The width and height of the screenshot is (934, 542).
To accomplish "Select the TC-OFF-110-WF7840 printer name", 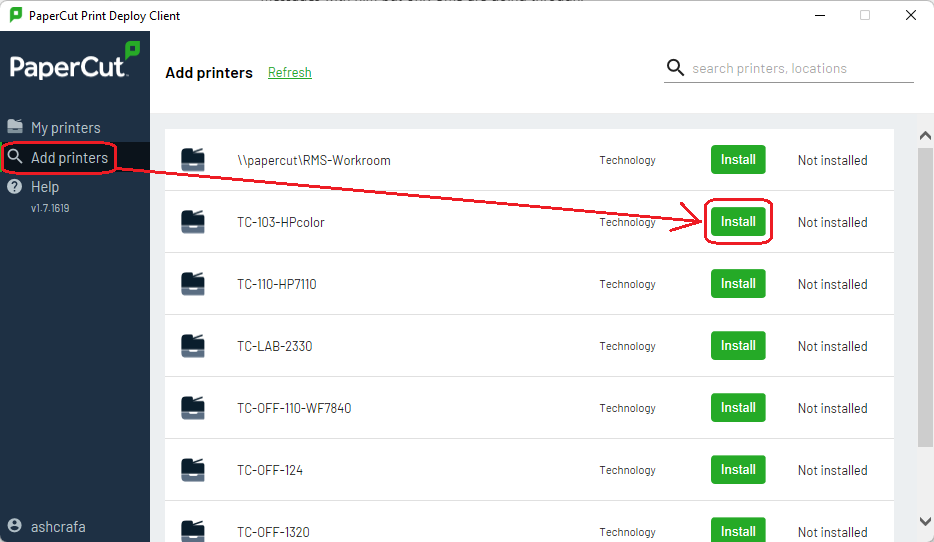I will (x=294, y=408).
